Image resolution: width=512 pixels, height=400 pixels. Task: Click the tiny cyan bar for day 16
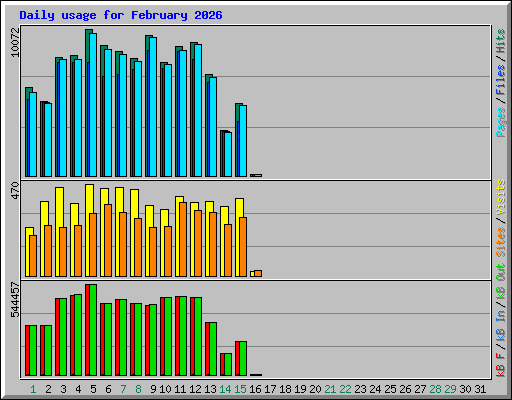click(x=258, y=175)
